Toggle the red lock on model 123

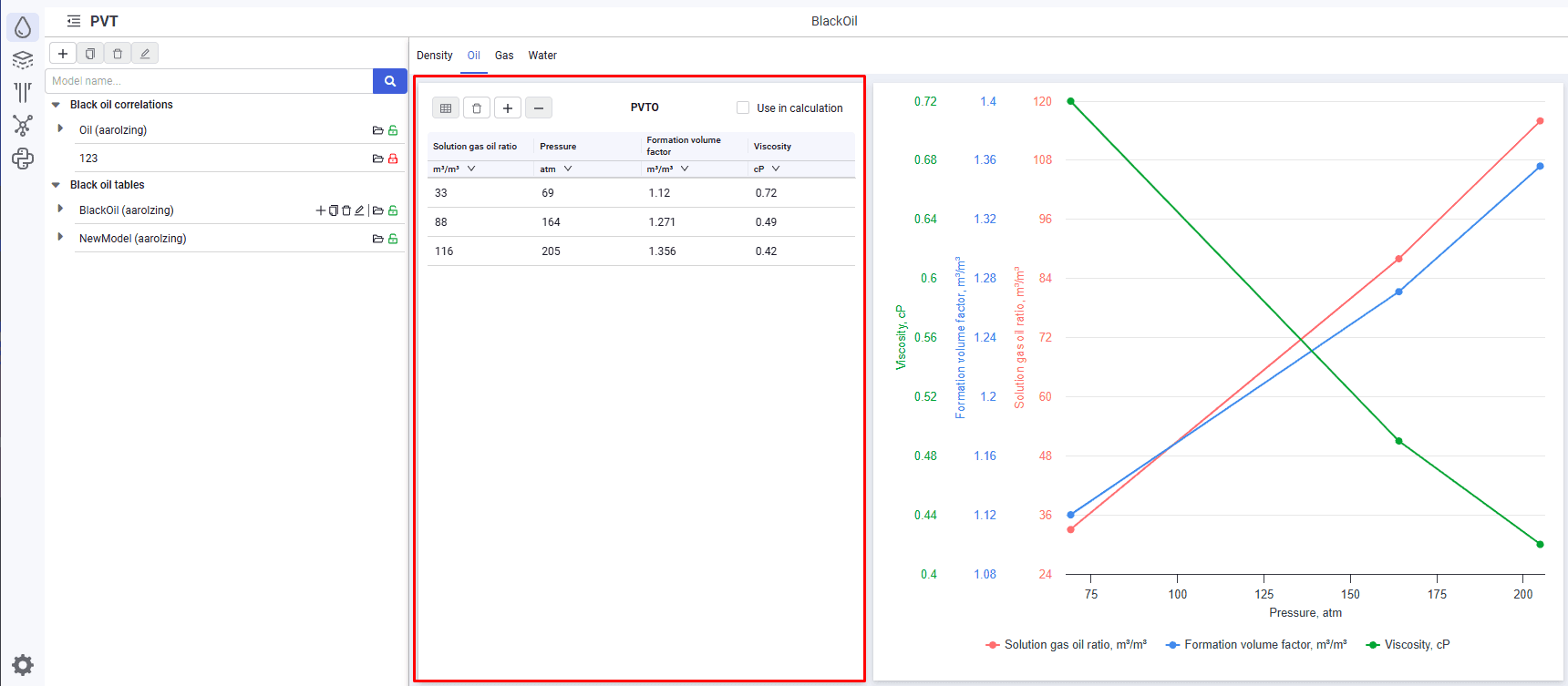click(x=393, y=159)
